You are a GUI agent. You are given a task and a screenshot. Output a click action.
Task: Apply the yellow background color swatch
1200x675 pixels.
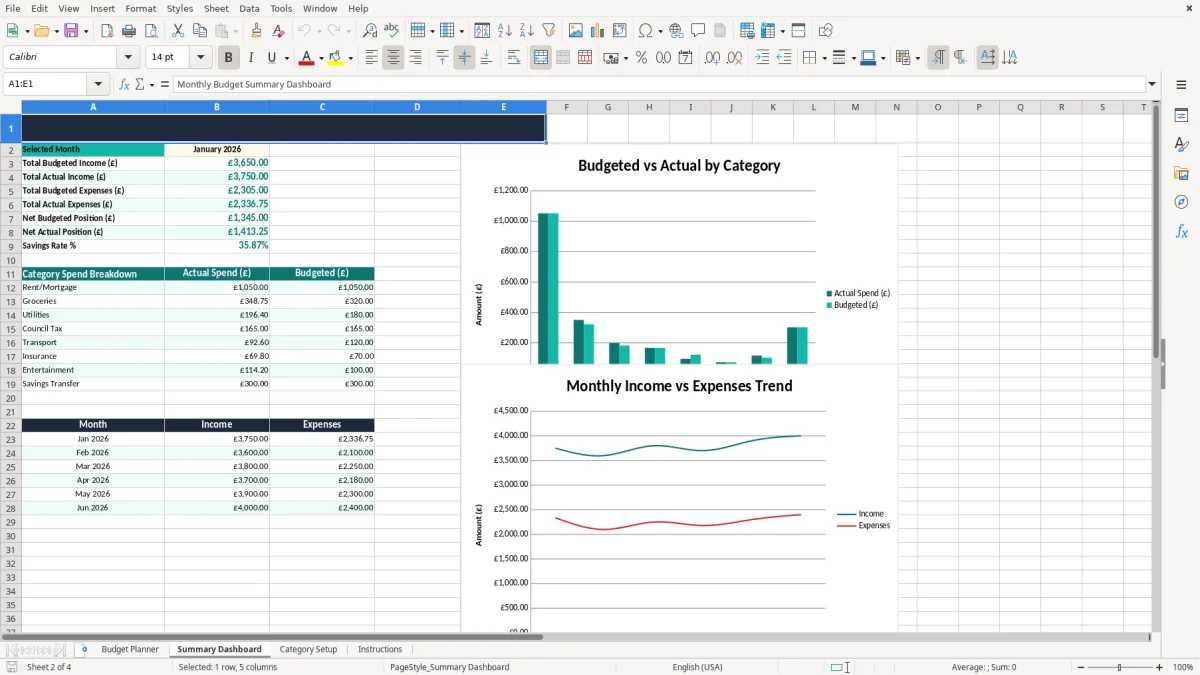[x=336, y=58]
